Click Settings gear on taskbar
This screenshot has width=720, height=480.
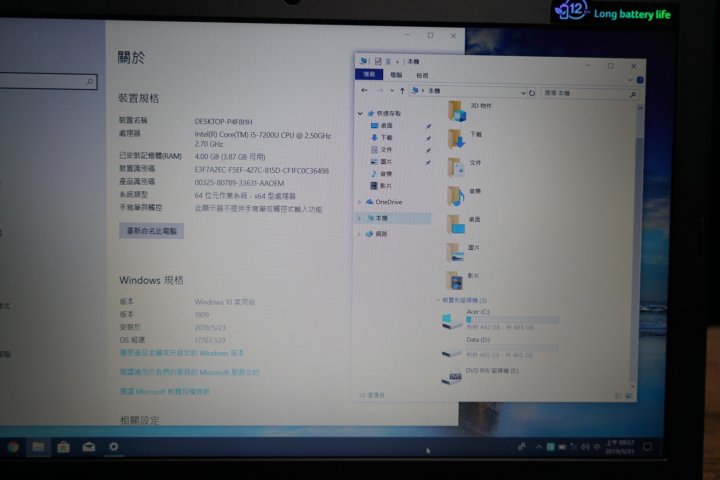point(113,446)
